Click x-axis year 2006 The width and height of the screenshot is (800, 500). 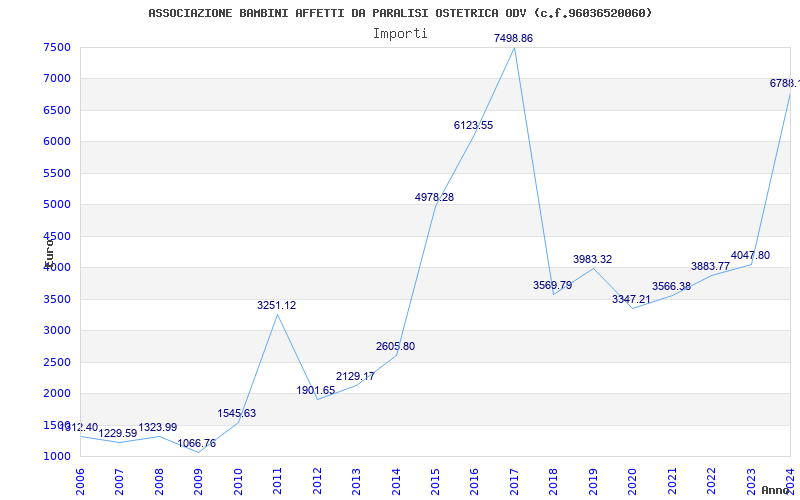(x=80, y=482)
